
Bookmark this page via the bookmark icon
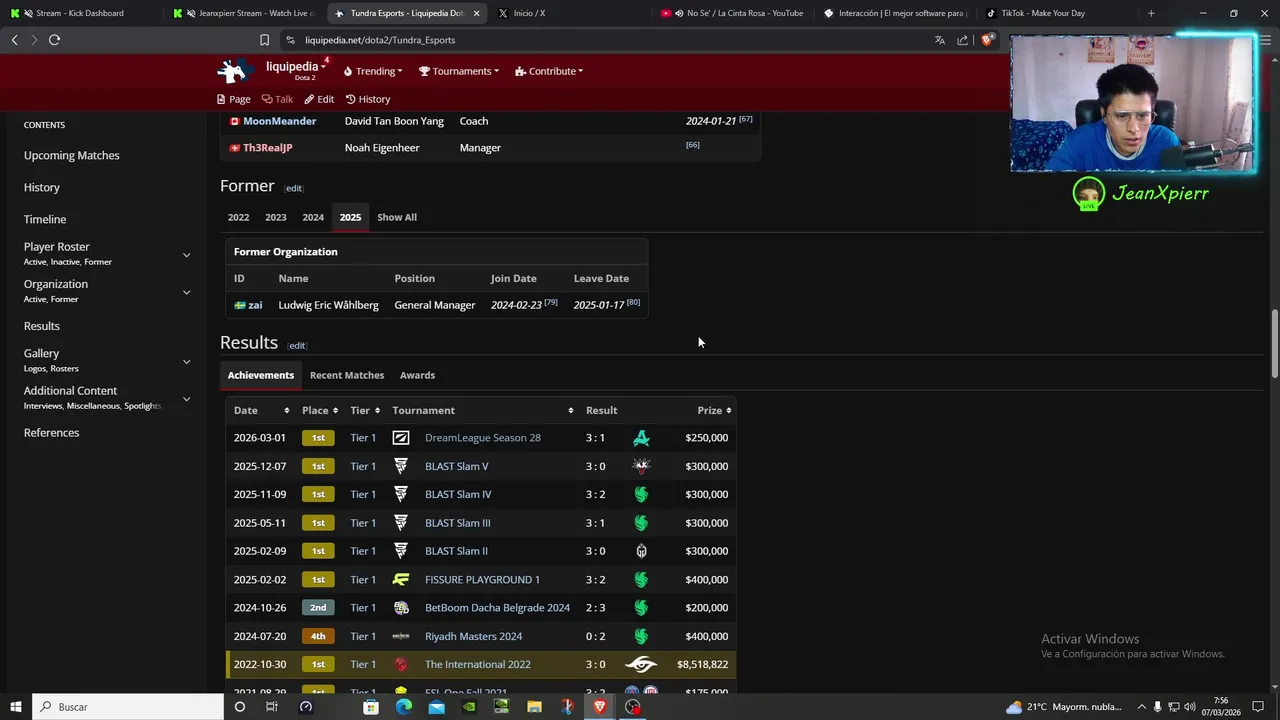264,40
